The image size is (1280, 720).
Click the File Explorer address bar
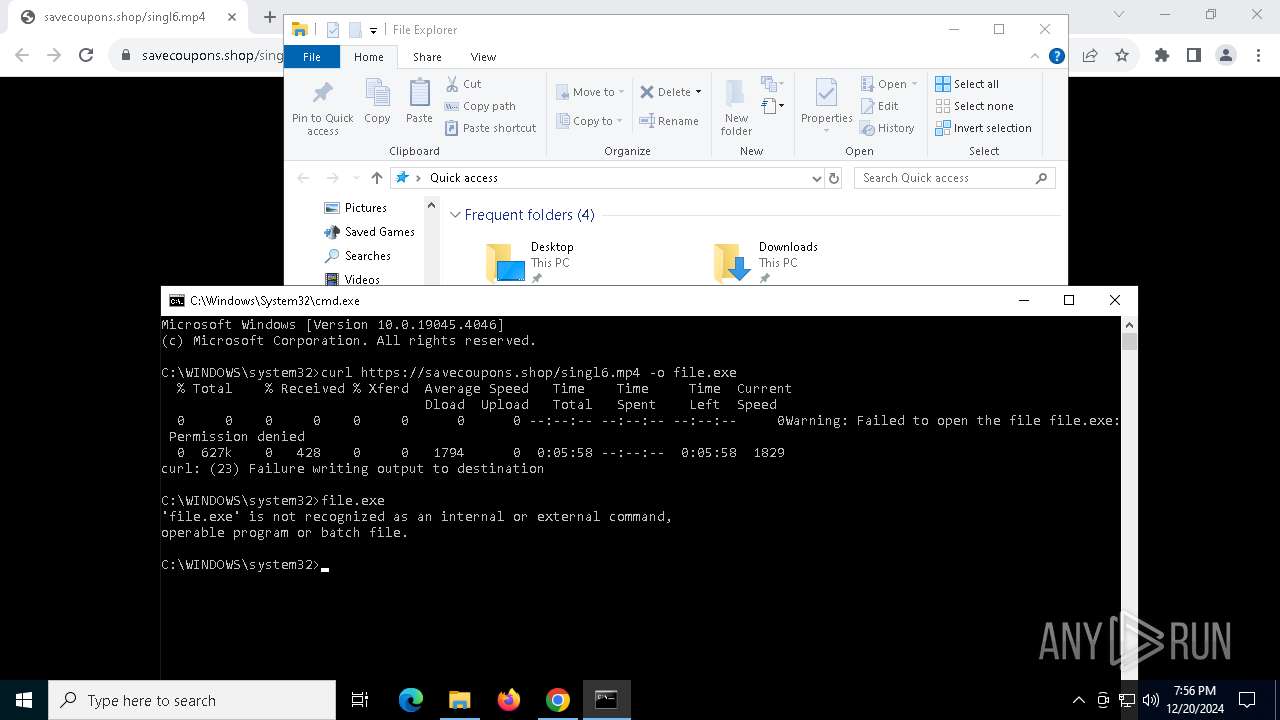point(608,178)
